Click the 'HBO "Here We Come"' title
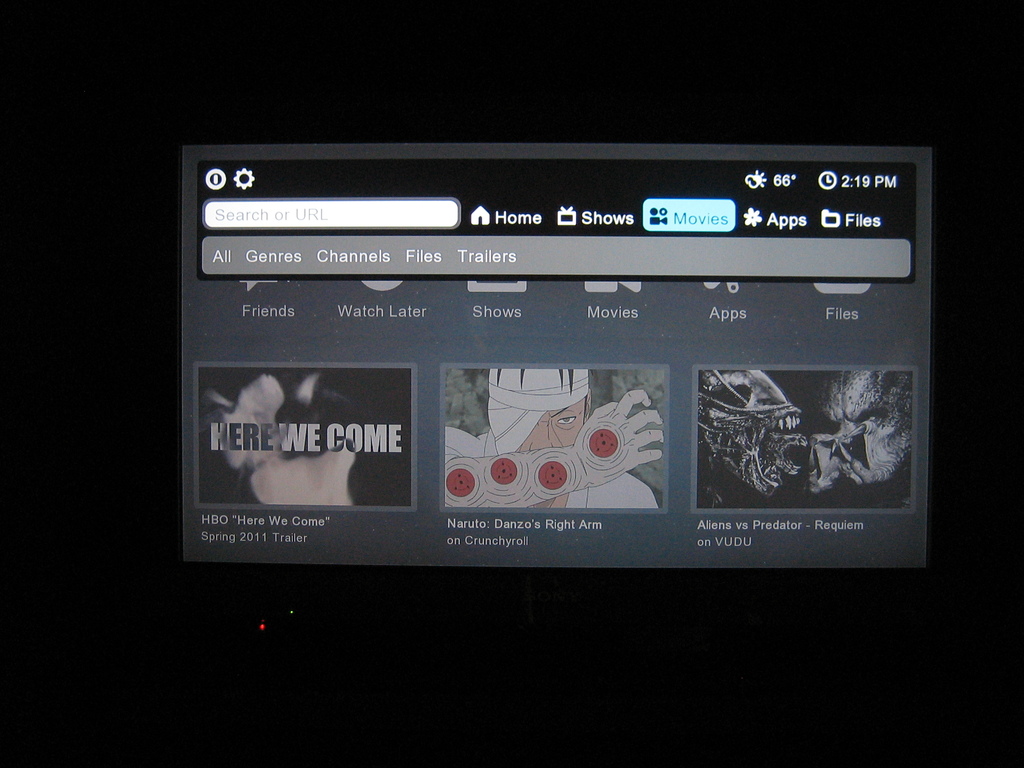Viewport: 1024px width, 768px height. point(265,520)
